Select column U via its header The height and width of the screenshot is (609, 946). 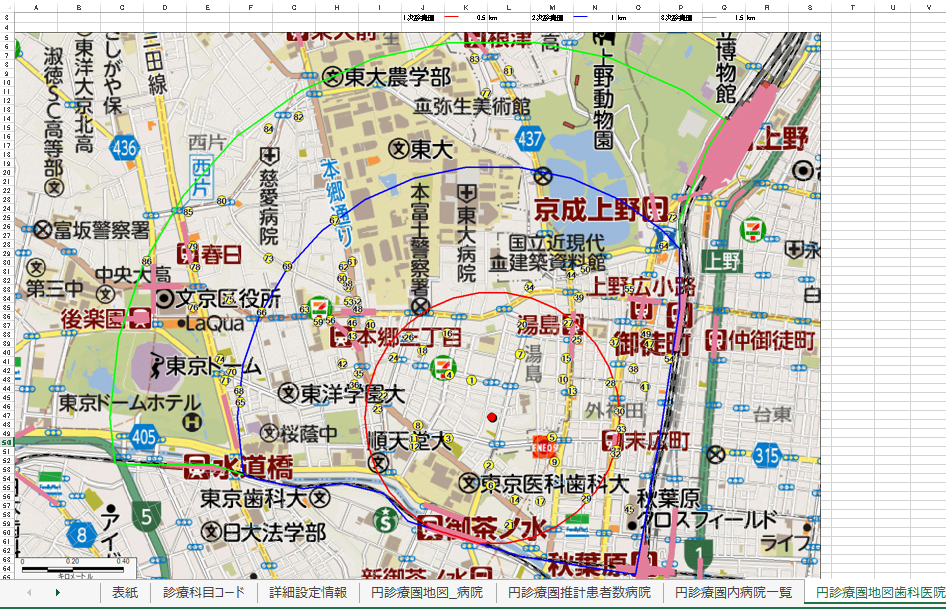click(x=893, y=7)
